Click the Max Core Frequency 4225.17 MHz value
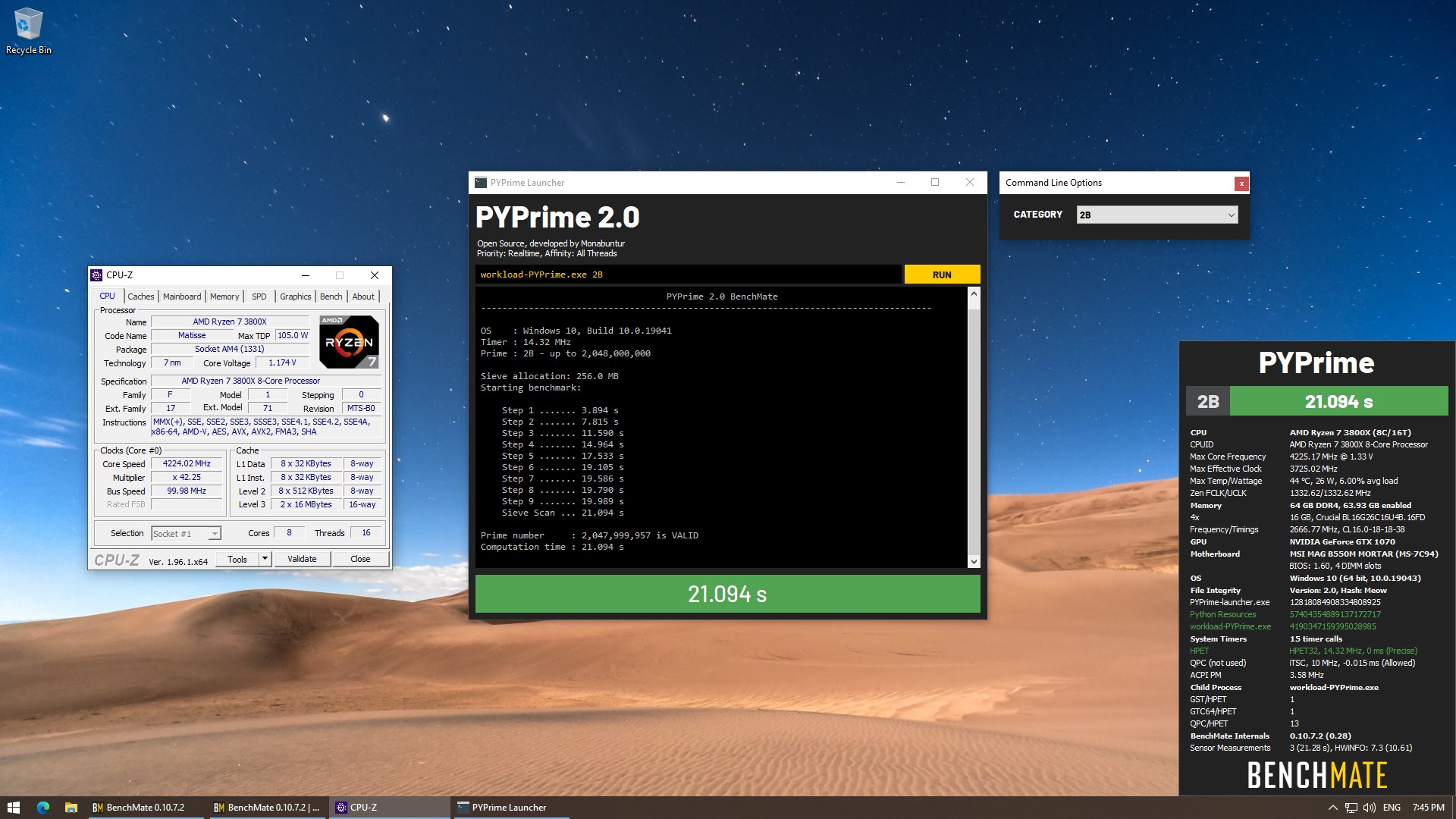Image resolution: width=1456 pixels, height=819 pixels. tap(1331, 457)
